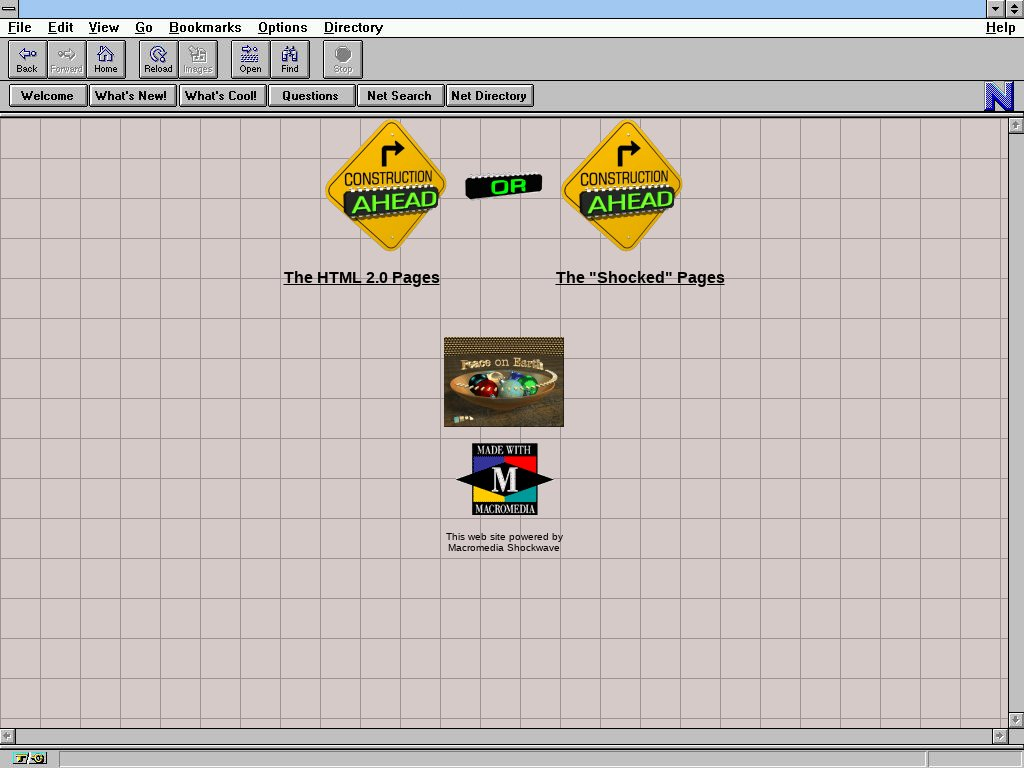Viewport: 1024px width, 768px height.
Task: Click the Back toolbar icon
Action: [27, 59]
